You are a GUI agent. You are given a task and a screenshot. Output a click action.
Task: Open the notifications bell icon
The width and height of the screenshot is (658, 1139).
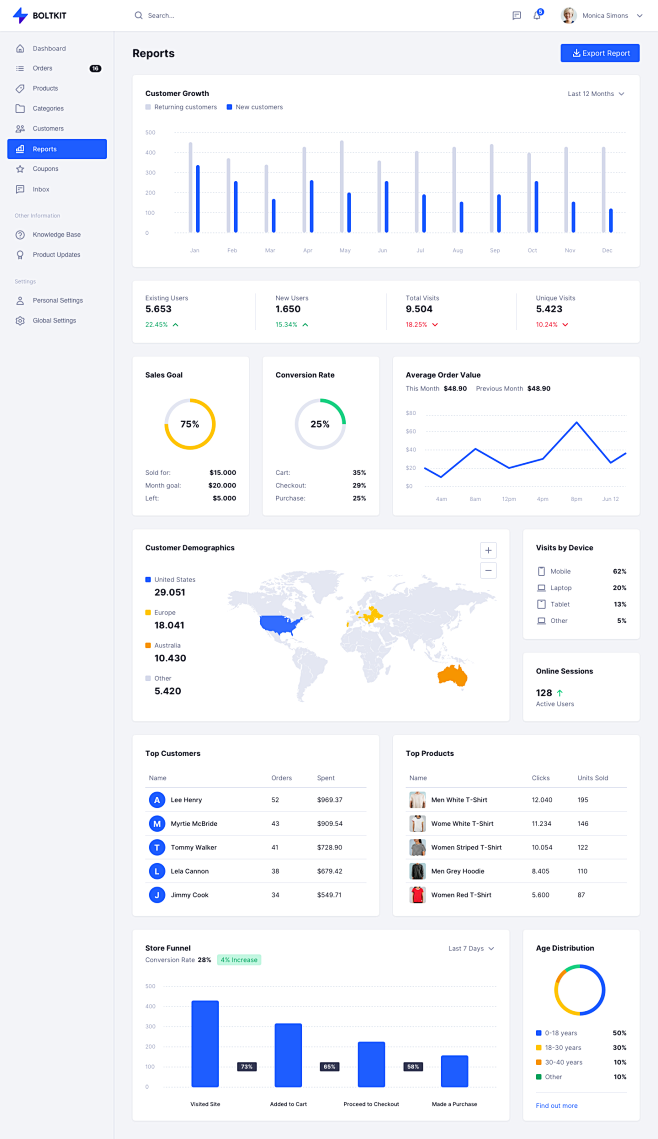[x=537, y=15]
